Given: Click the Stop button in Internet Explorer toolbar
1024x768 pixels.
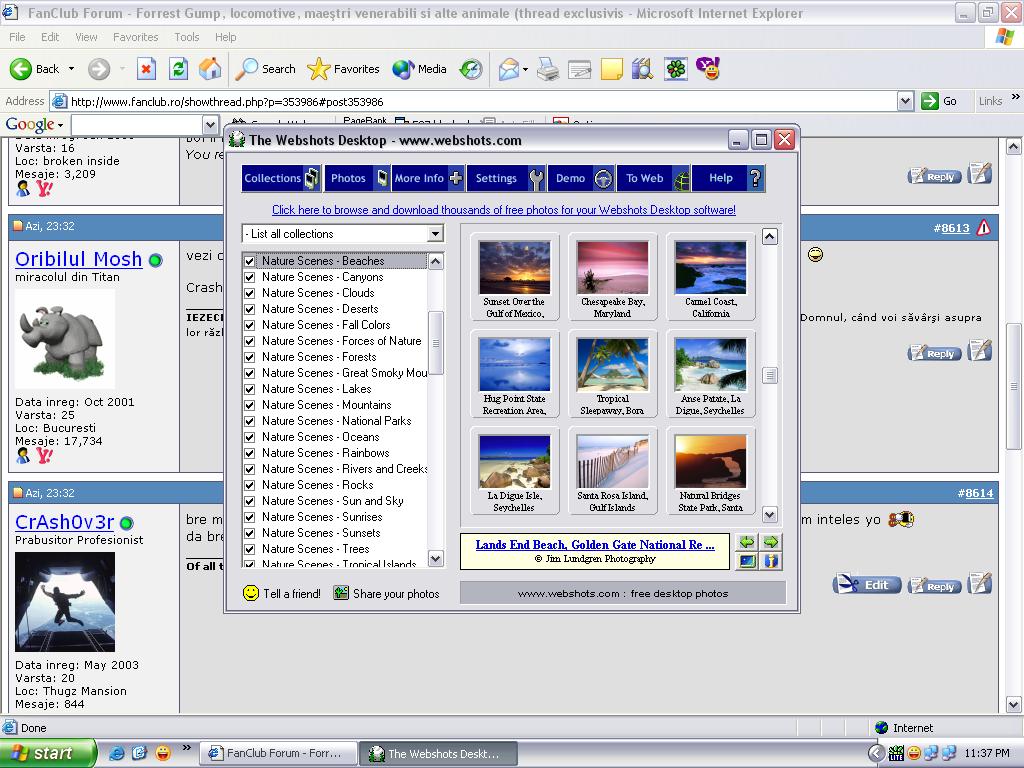Looking at the screenshot, I should tap(146, 69).
